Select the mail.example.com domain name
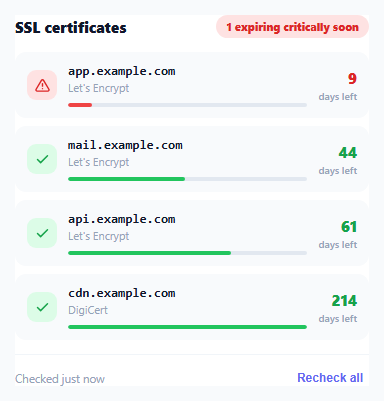 click(x=125, y=146)
